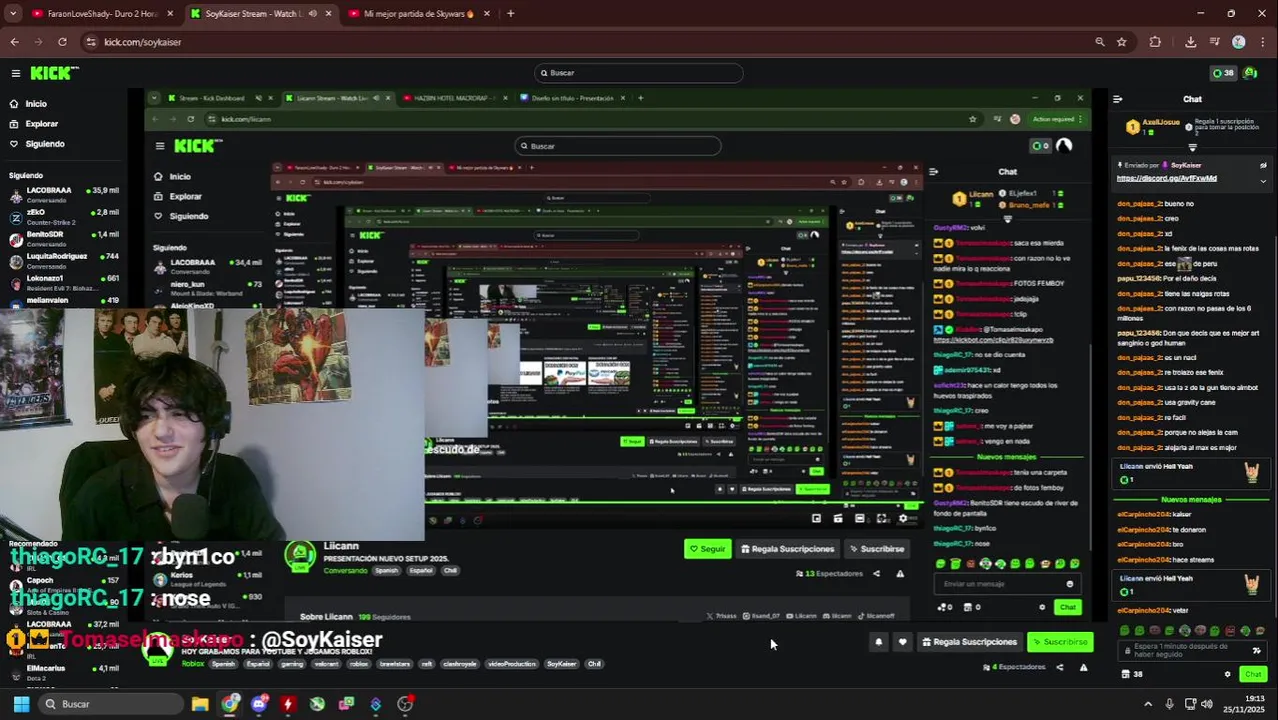Open Explorar in the sidebar

click(x=41, y=124)
